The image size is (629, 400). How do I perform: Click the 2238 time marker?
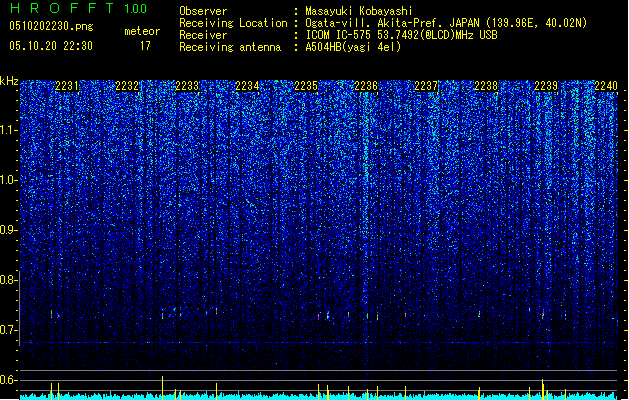[x=486, y=86]
